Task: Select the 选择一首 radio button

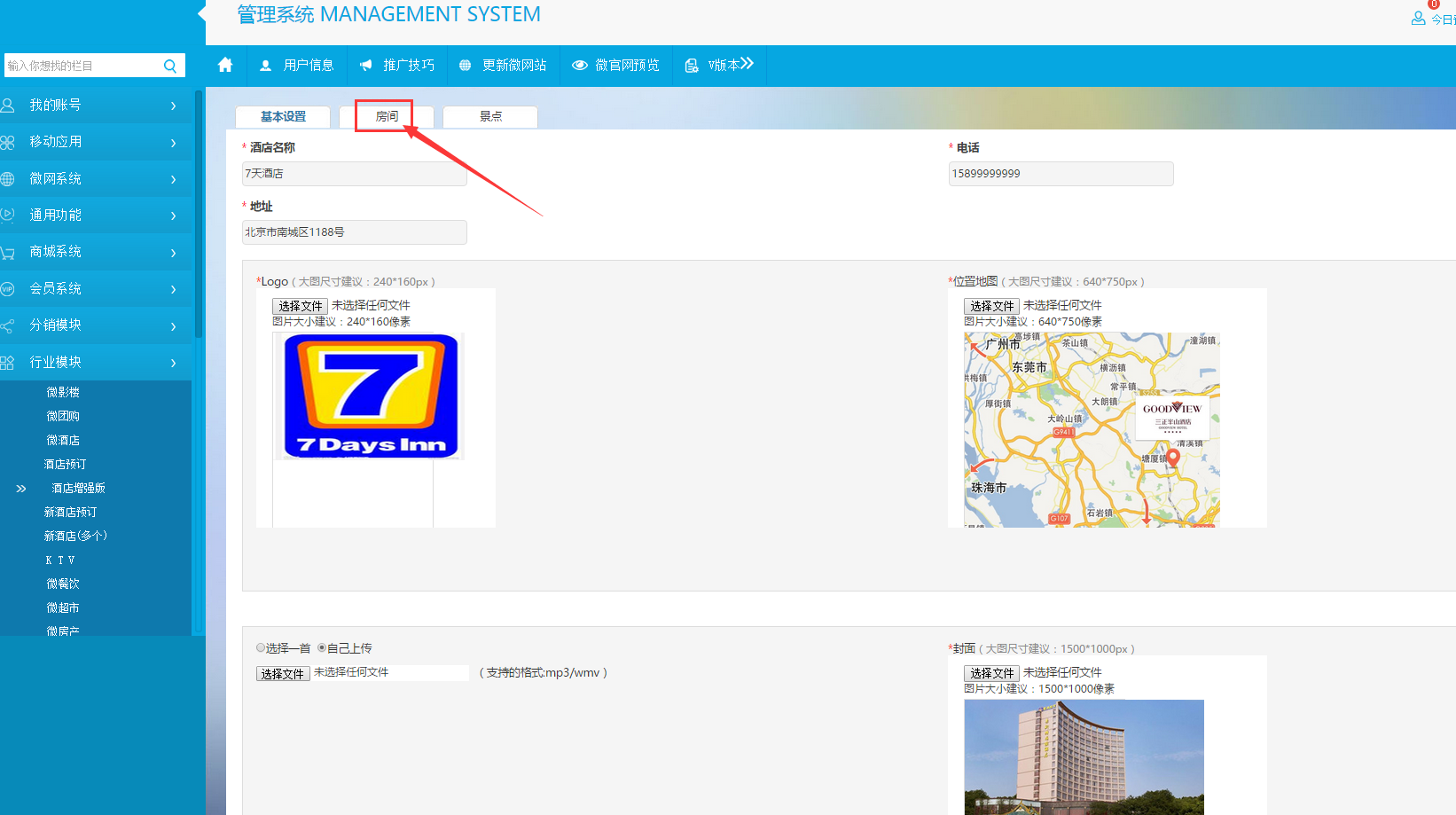Action: (261, 648)
